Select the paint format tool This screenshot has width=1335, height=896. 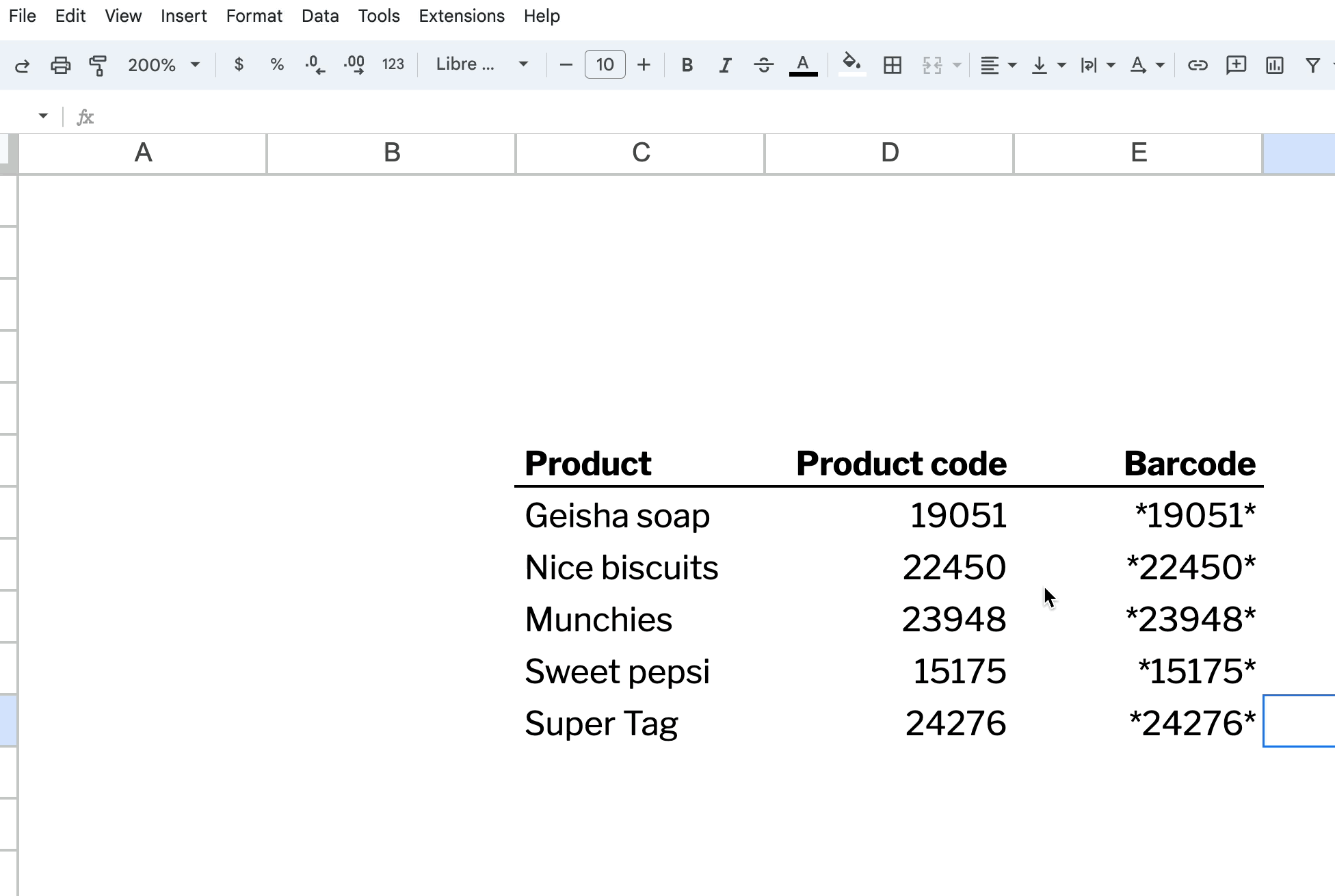point(98,65)
